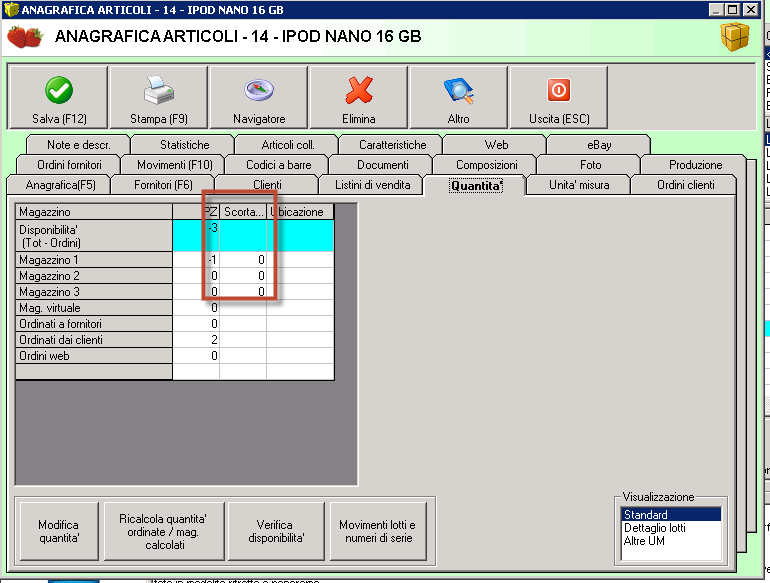Select the Ordini web row label

click(x=94, y=356)
